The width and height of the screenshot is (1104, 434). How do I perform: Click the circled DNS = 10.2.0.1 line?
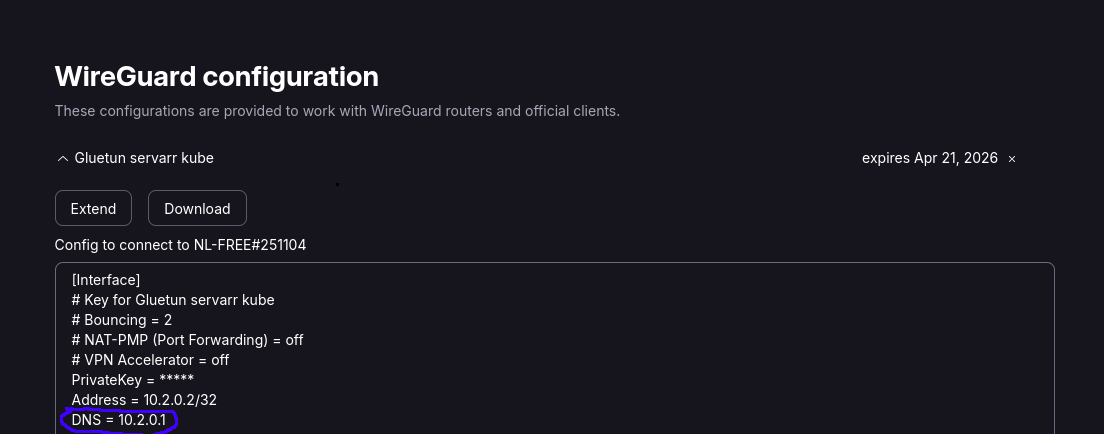coord(119,421)
